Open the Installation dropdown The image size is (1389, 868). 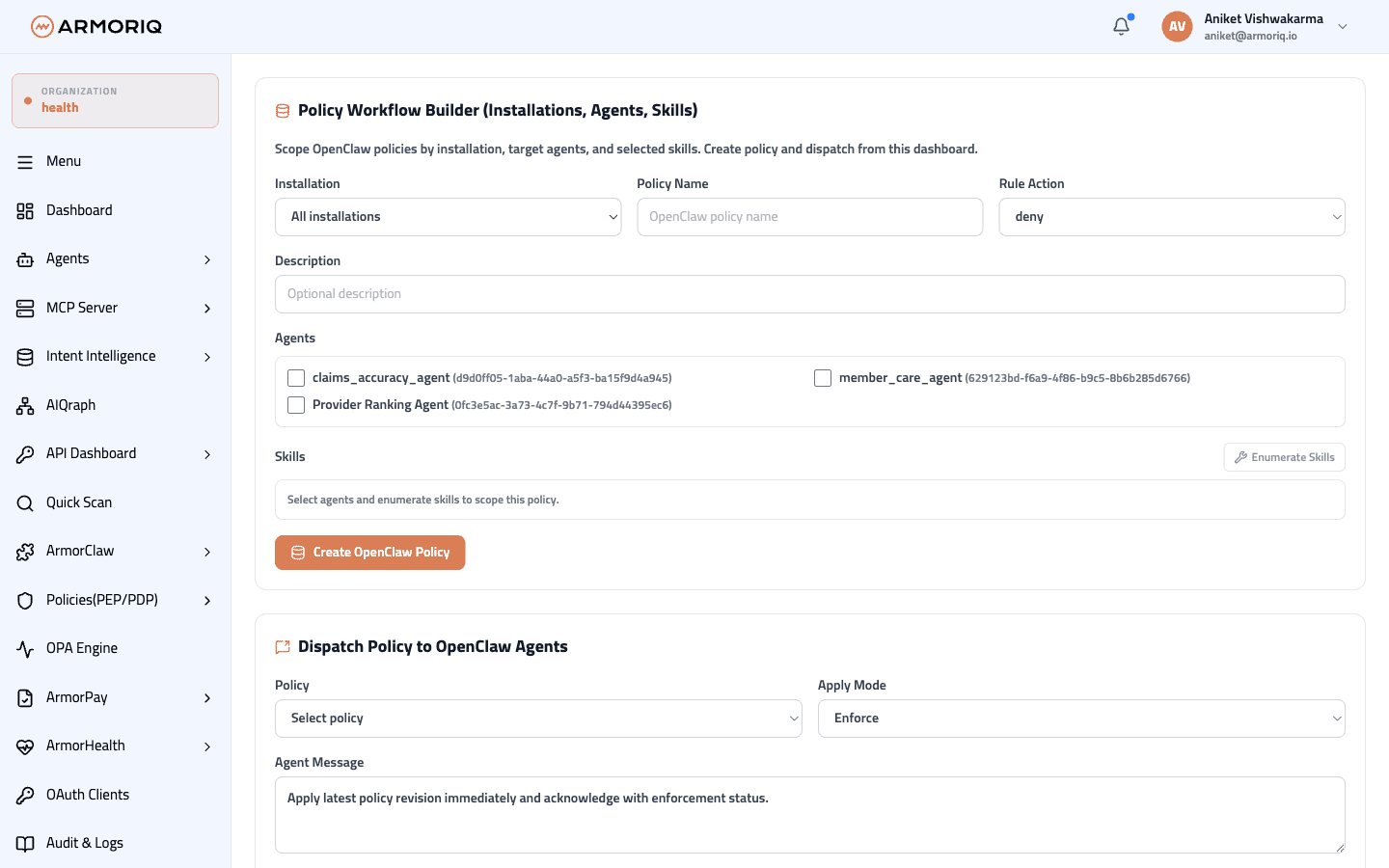tap(449, 217)
